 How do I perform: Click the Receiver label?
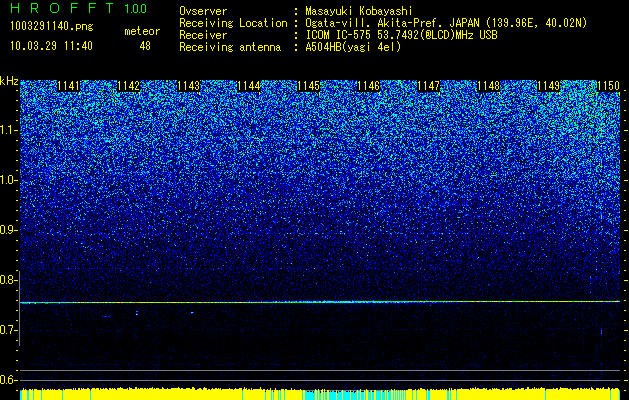[203, 35]
